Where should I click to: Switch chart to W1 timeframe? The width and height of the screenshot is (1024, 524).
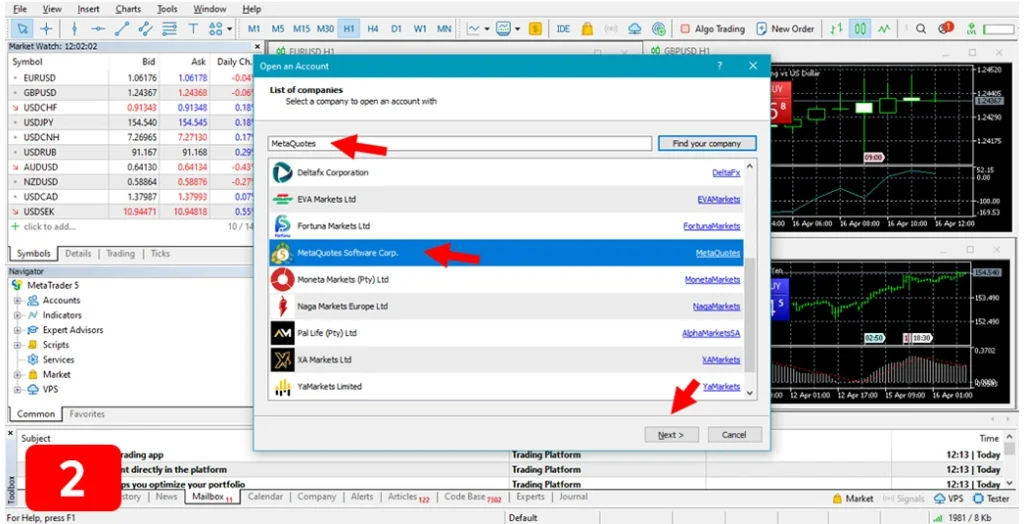coord(420,29)
